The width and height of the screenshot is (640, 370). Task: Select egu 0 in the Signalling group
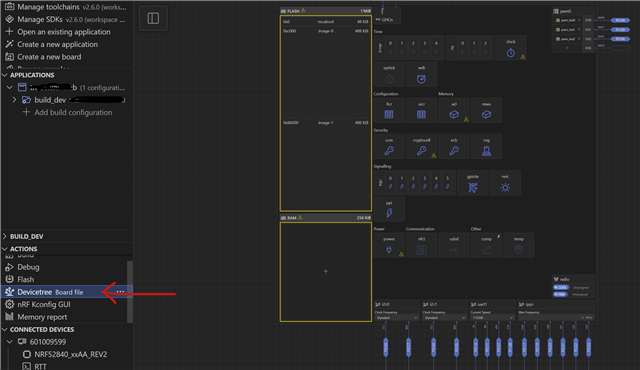390,182
